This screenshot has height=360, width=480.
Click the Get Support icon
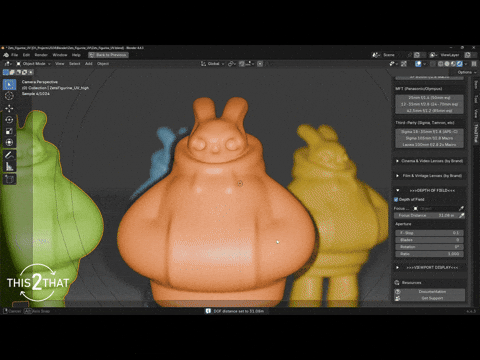(x=398, y=298)
